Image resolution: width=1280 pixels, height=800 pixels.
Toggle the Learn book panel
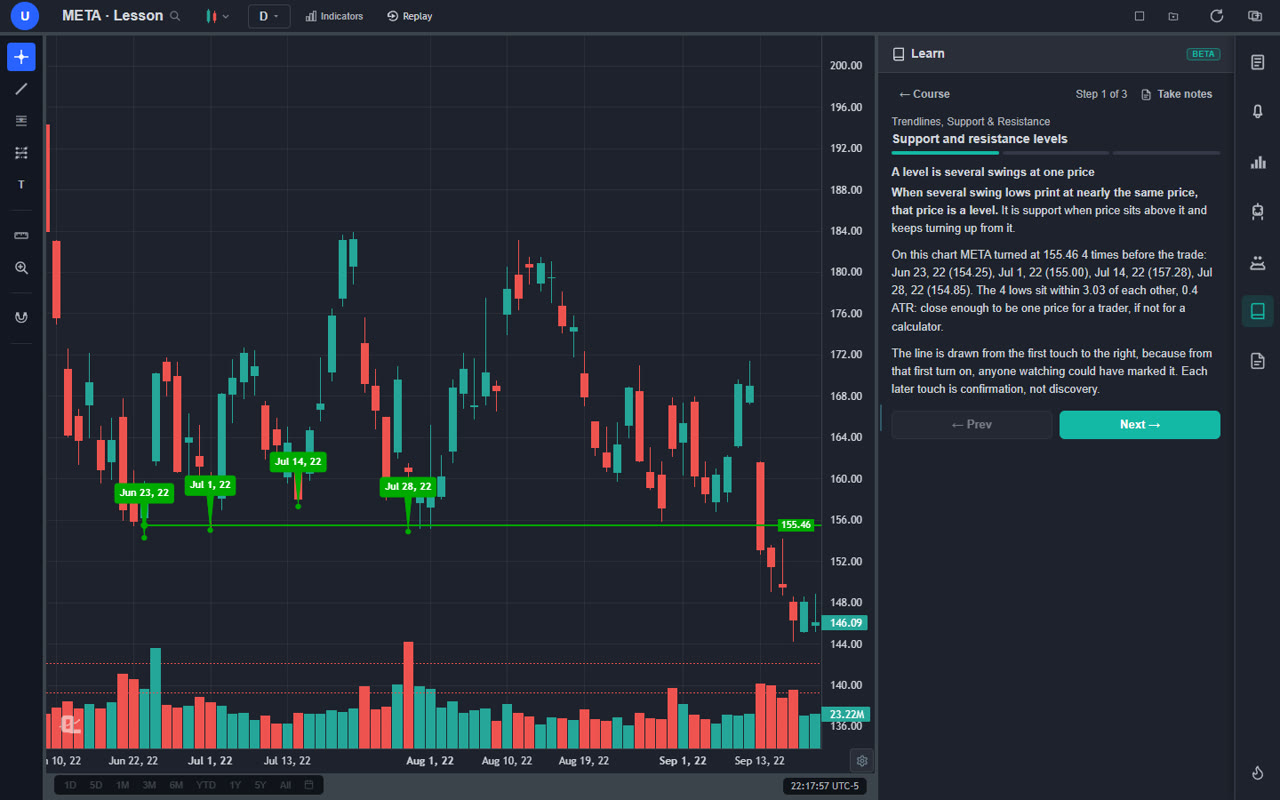coord(1258,311)
